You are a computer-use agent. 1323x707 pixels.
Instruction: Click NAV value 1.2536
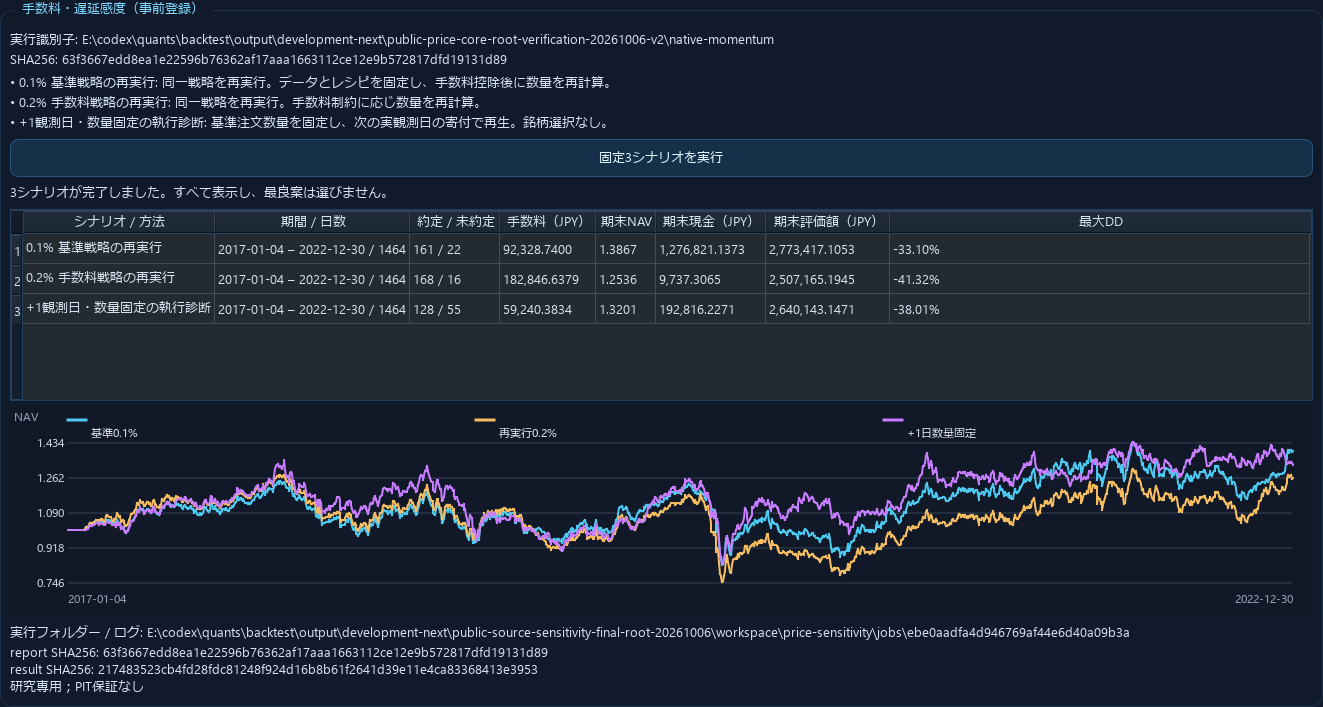click(x=625, y=279)
